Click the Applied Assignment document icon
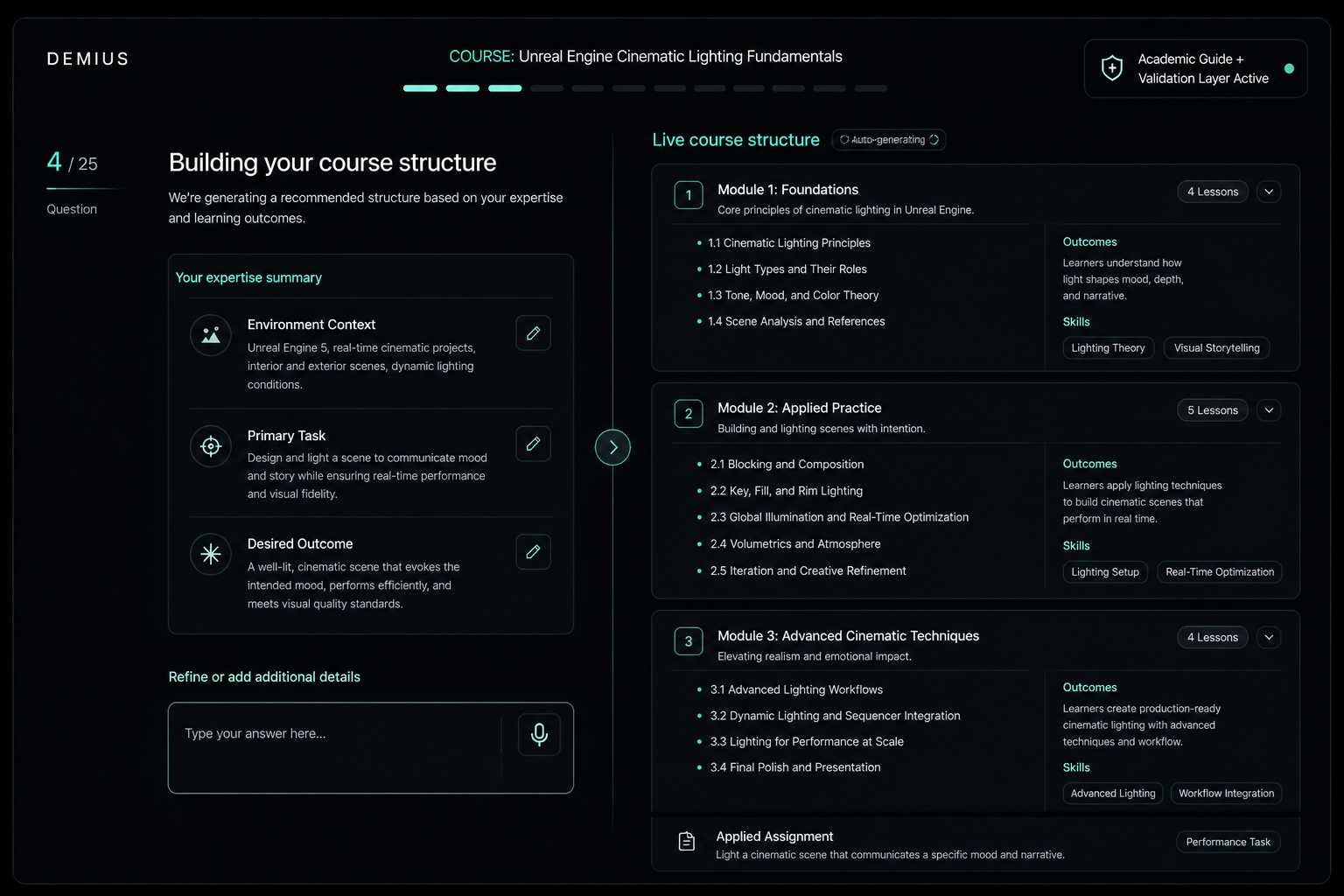 tap(687, 842)
